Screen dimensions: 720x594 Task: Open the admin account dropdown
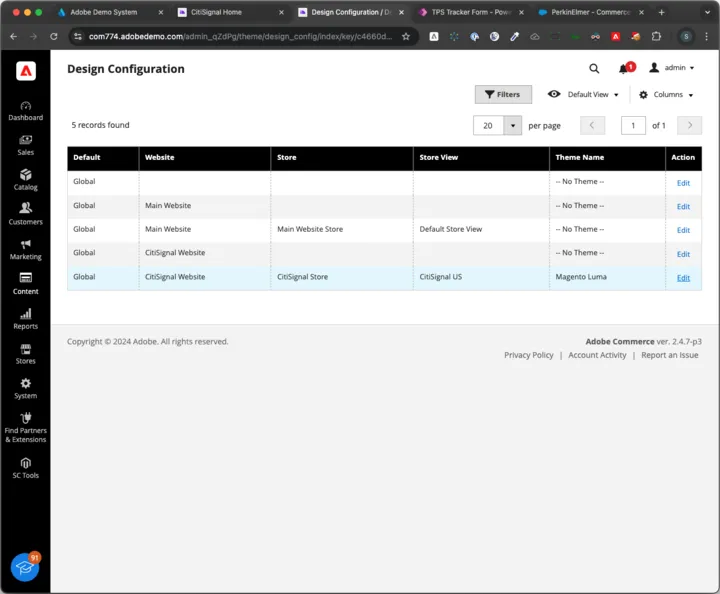click(x=672, y=68)
